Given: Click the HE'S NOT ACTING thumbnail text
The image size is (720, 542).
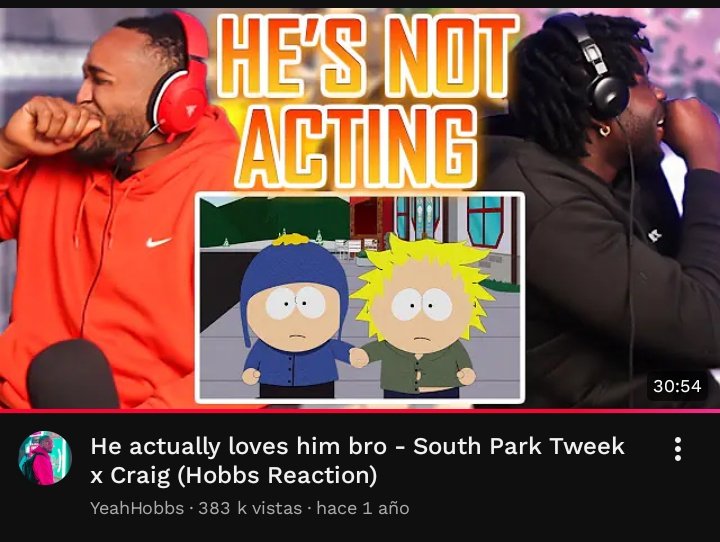Looking at the screenshot, I should [365, 99].
